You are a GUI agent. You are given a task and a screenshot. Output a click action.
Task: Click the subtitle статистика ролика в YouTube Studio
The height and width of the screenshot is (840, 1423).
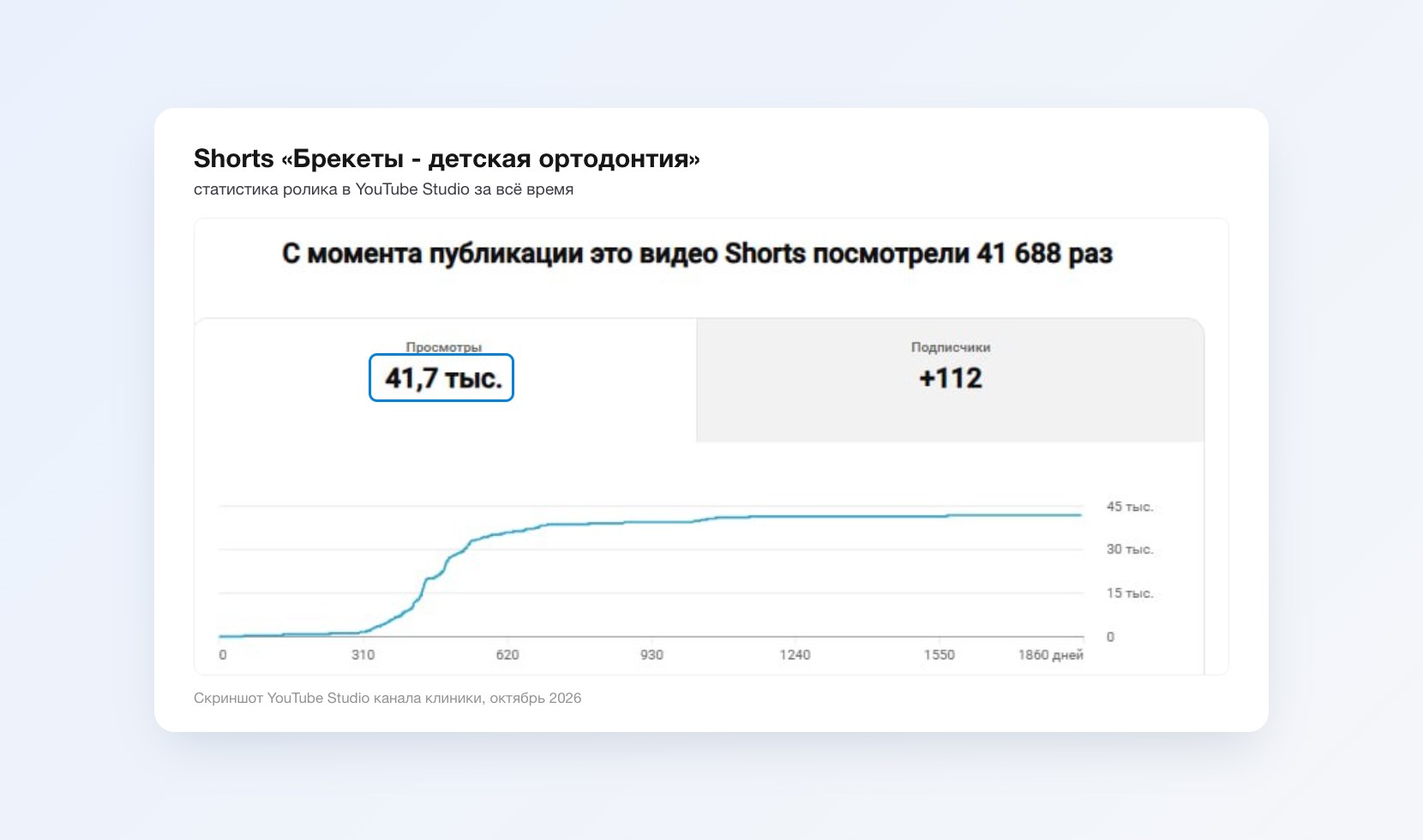[x=383, y=189]
